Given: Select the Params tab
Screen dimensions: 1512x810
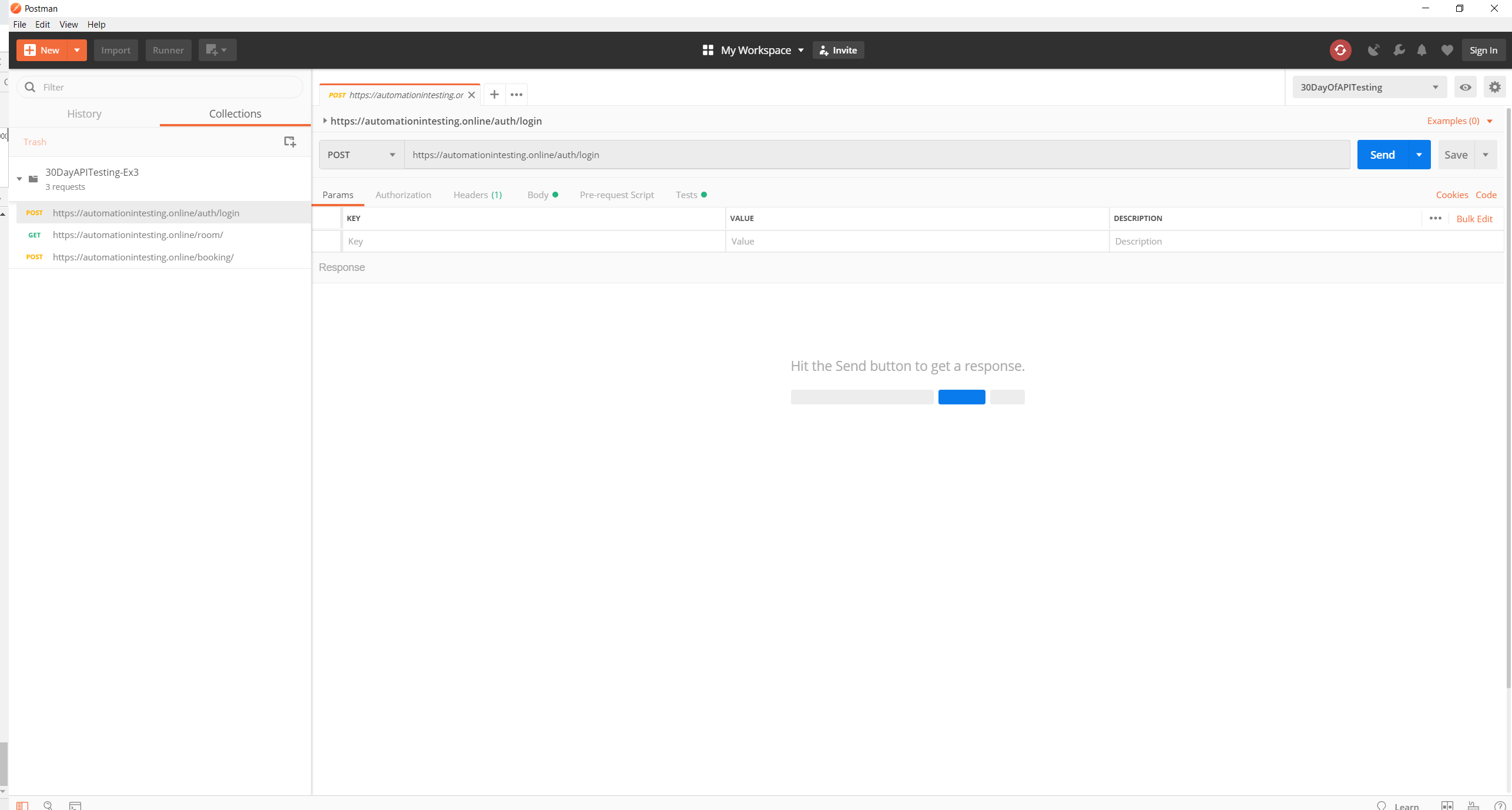Looking at the screenshot, I should tap(338, 195).
